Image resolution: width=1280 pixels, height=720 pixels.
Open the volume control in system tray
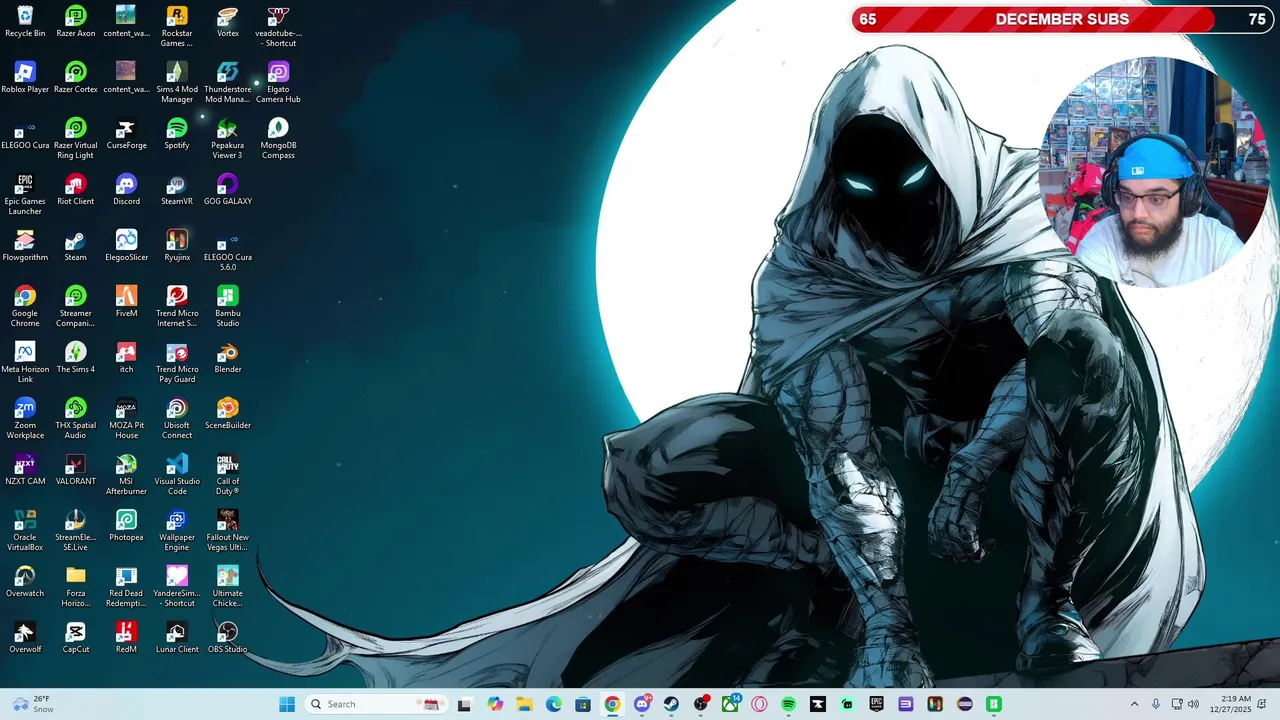click(x=1193, y=704)
